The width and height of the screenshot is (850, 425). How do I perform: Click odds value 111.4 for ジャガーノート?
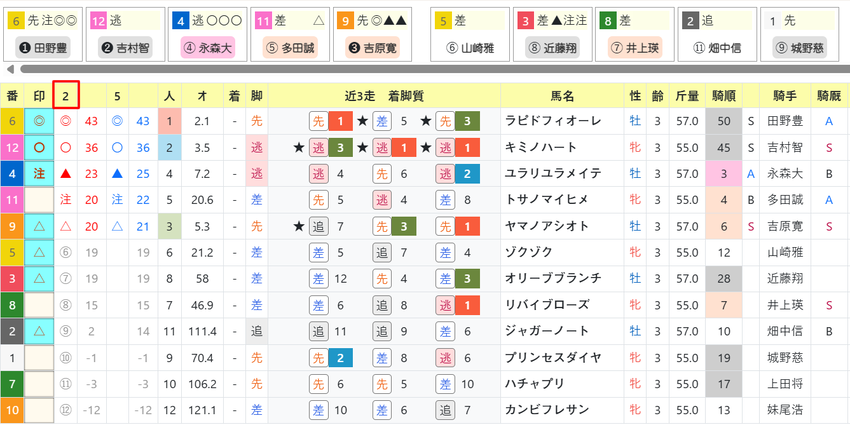202,331
